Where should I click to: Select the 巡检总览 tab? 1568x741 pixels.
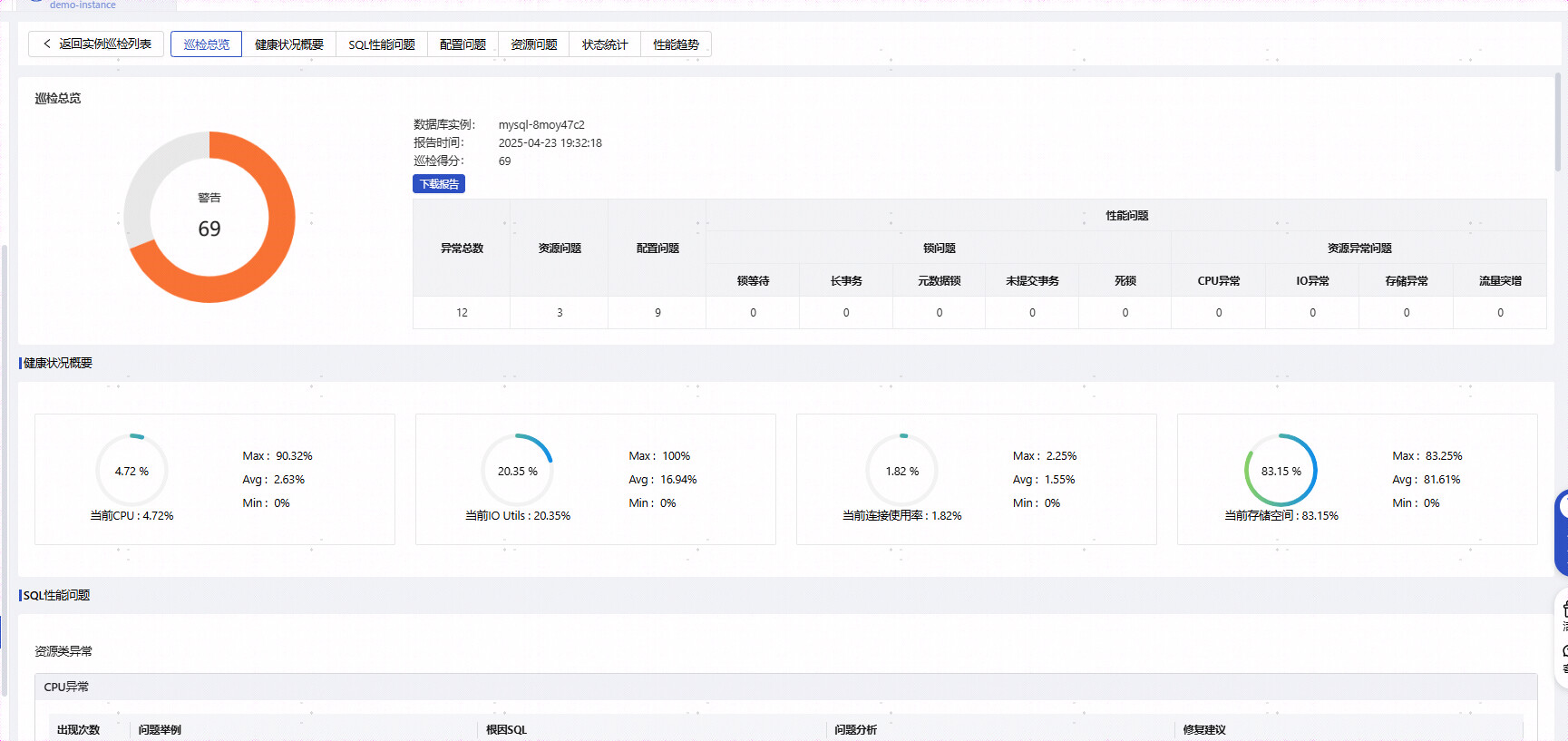(206, 44)
